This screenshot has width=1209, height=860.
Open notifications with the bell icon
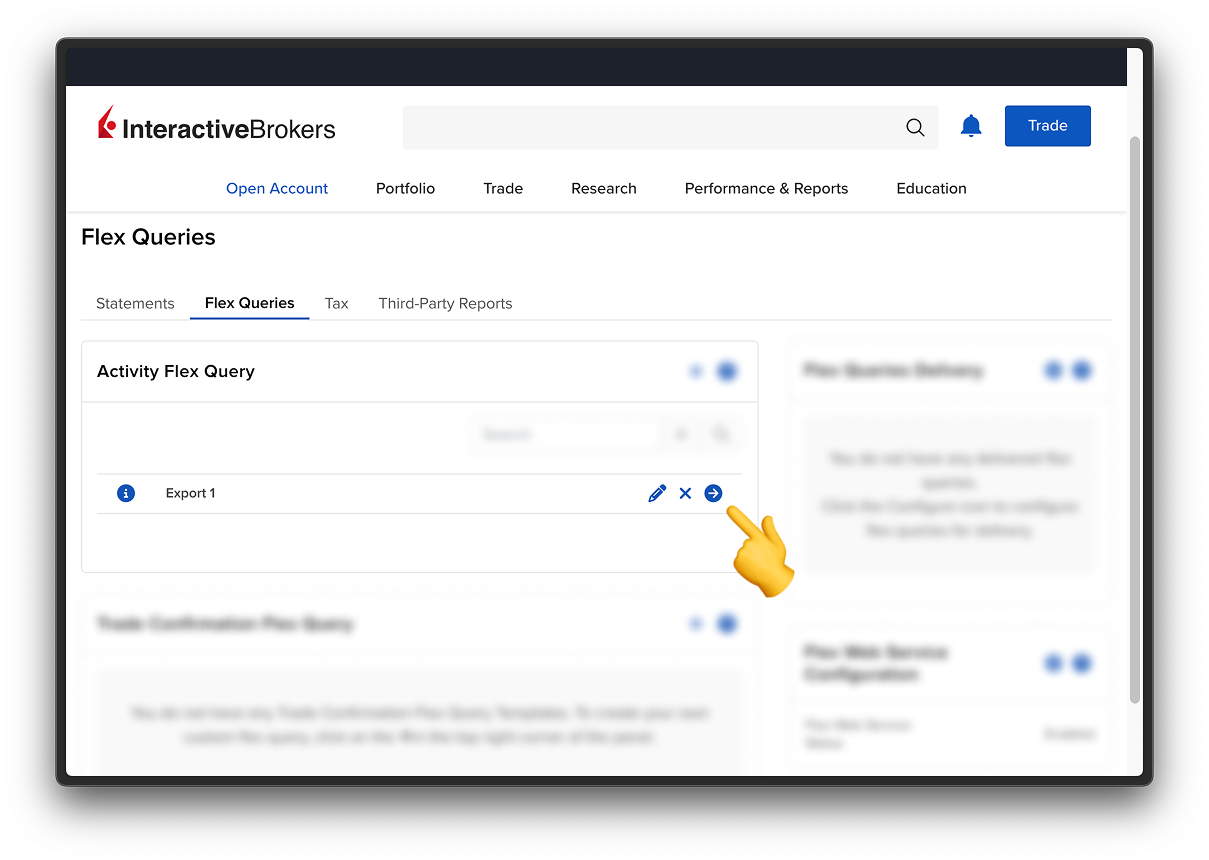(x=971, y=126)
